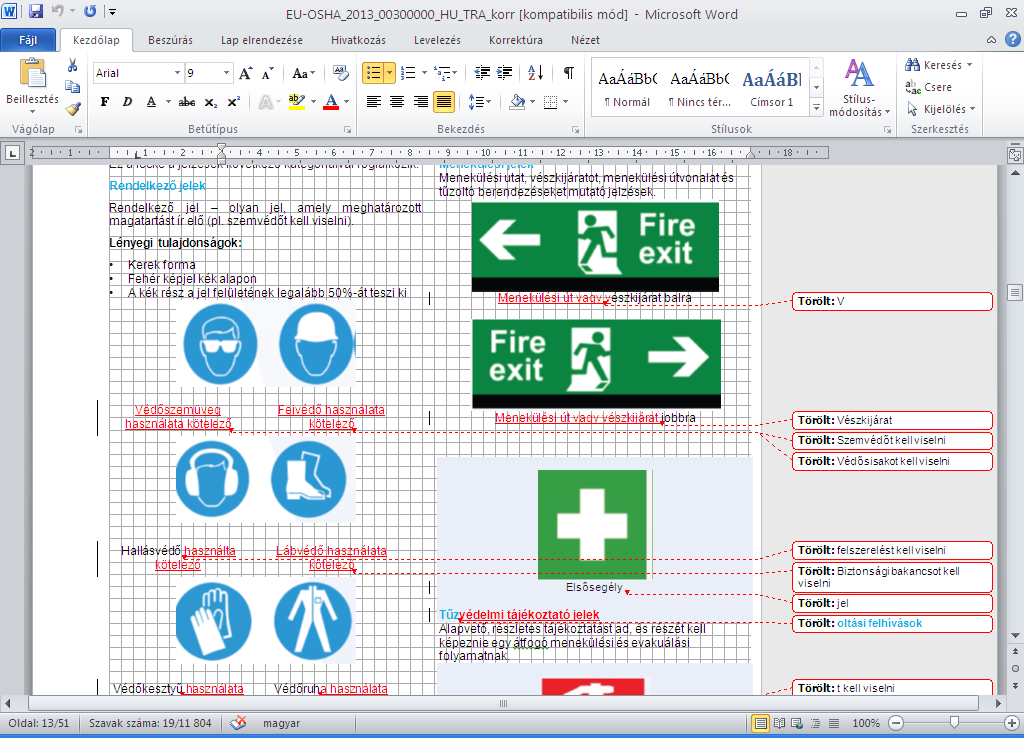This screenshot has height=738, width=1024.
Task: Cut selection with the scissors icon
Action: tap(72, 65)
